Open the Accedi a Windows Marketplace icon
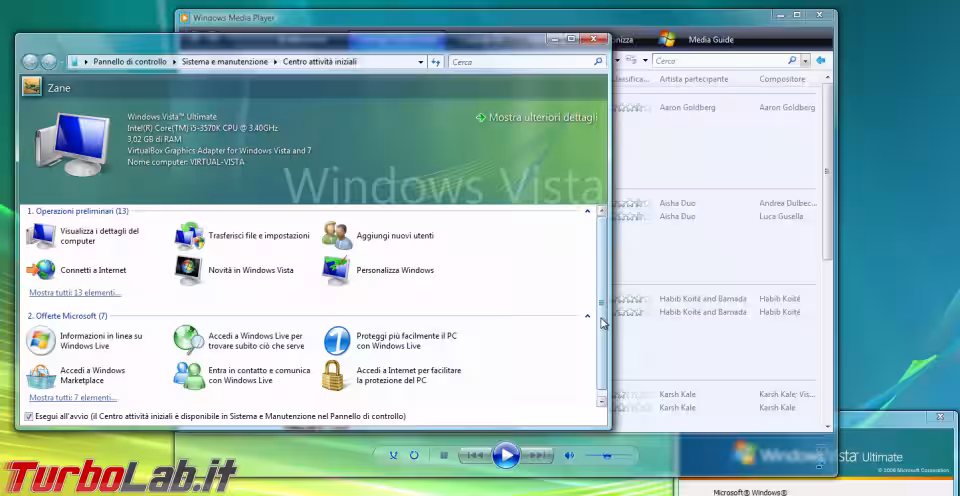The image size is (960, 496). [x=42, y=375]
